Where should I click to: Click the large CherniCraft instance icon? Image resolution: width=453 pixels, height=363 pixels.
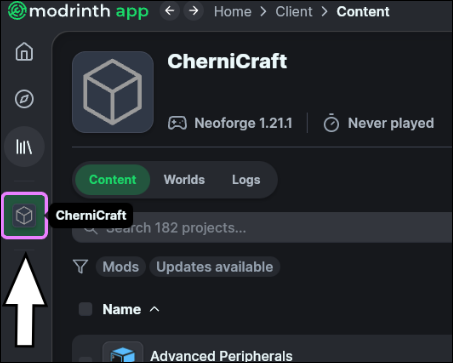coord(113,92)
